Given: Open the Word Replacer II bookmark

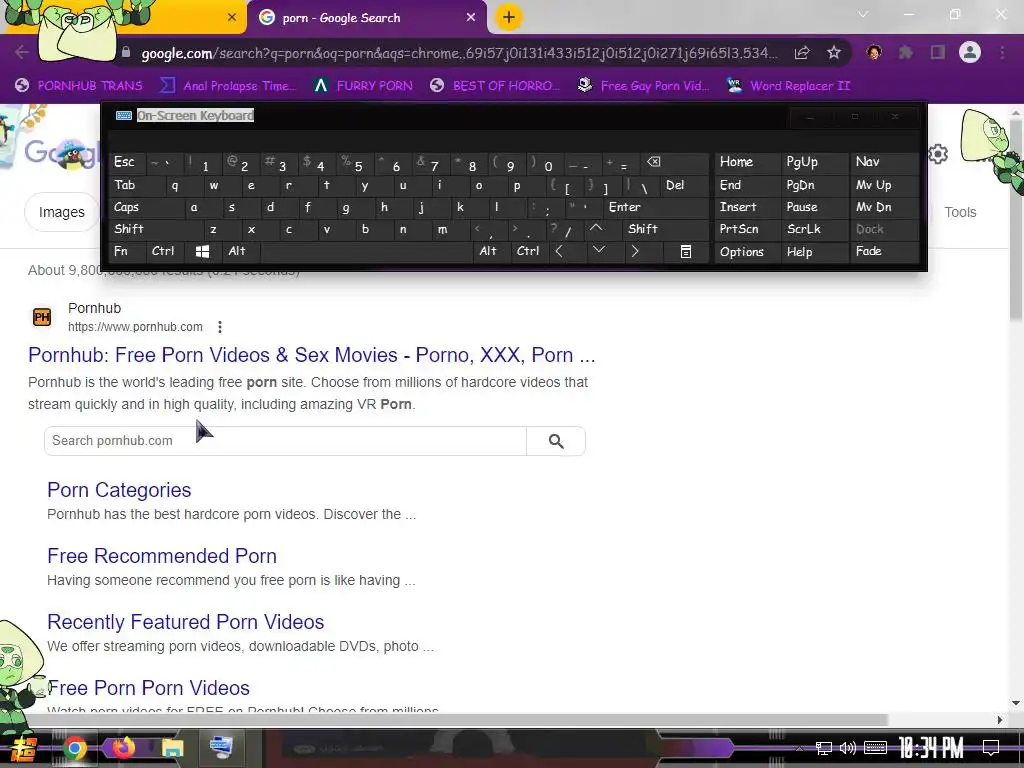Looking at the screenshot, I should (x=790, y=86).
